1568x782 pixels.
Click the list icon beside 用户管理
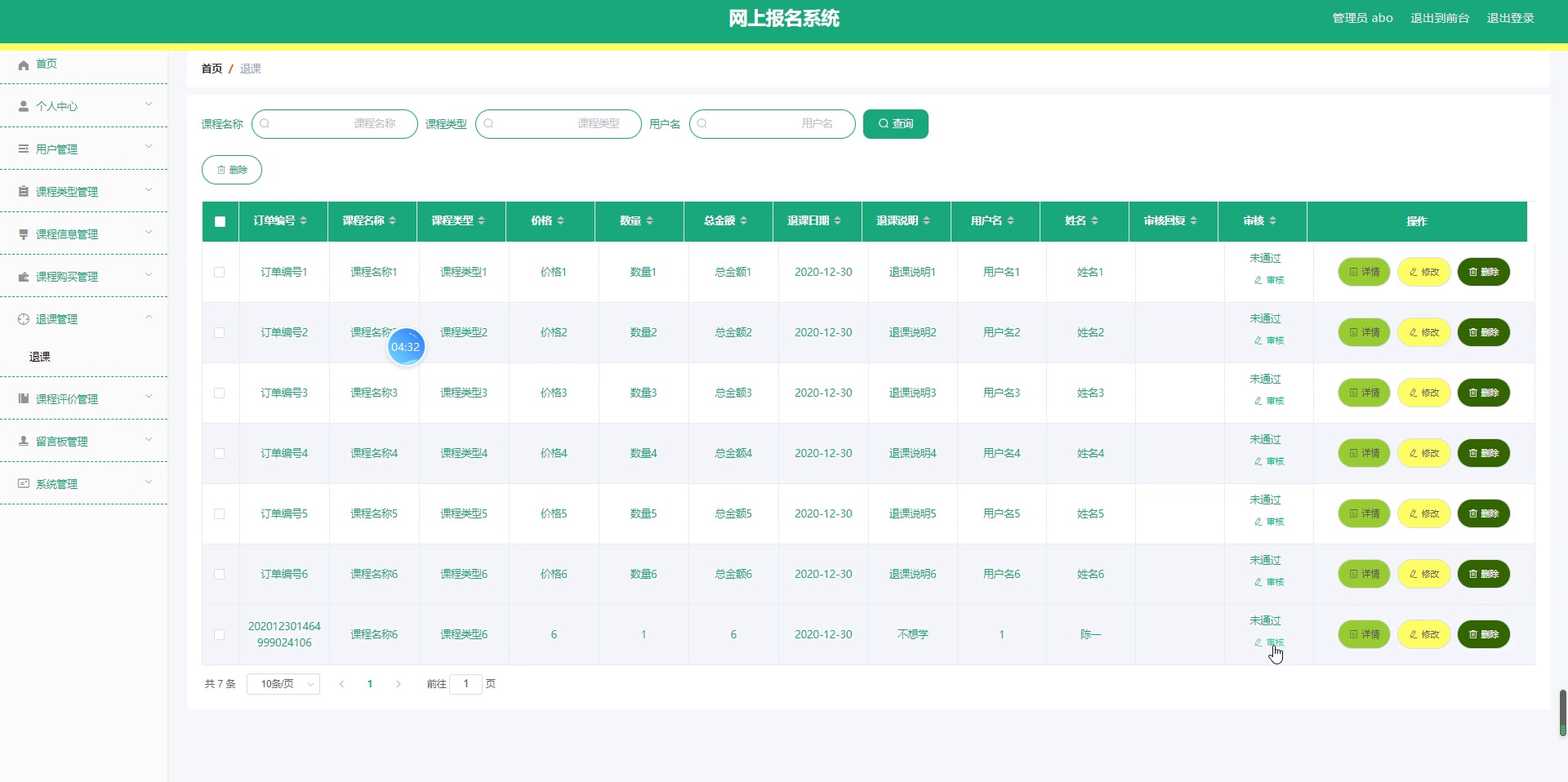[24, 149]
